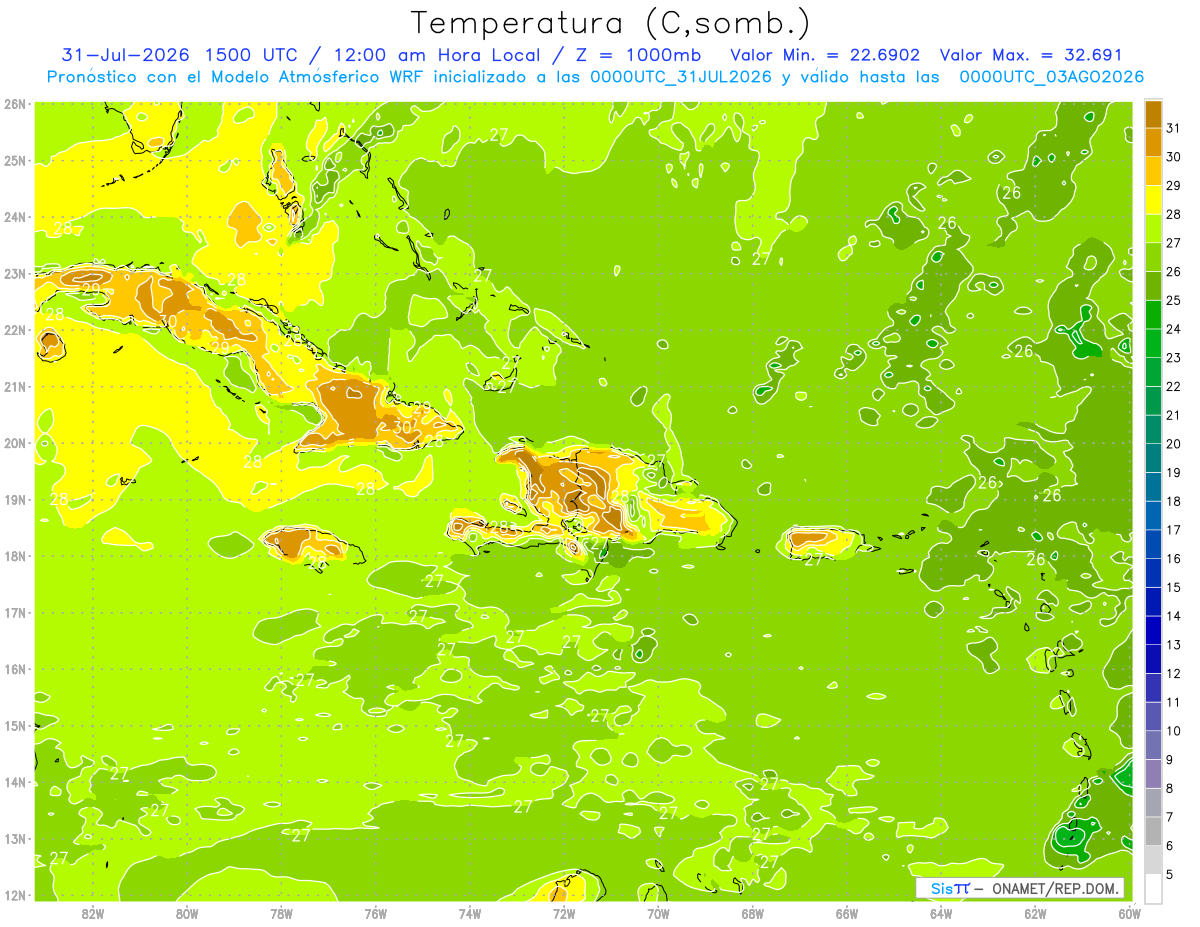Select the gray swatch between 6 and 7
Viewport: 1200px width, 927px height.
(1153, 832)
